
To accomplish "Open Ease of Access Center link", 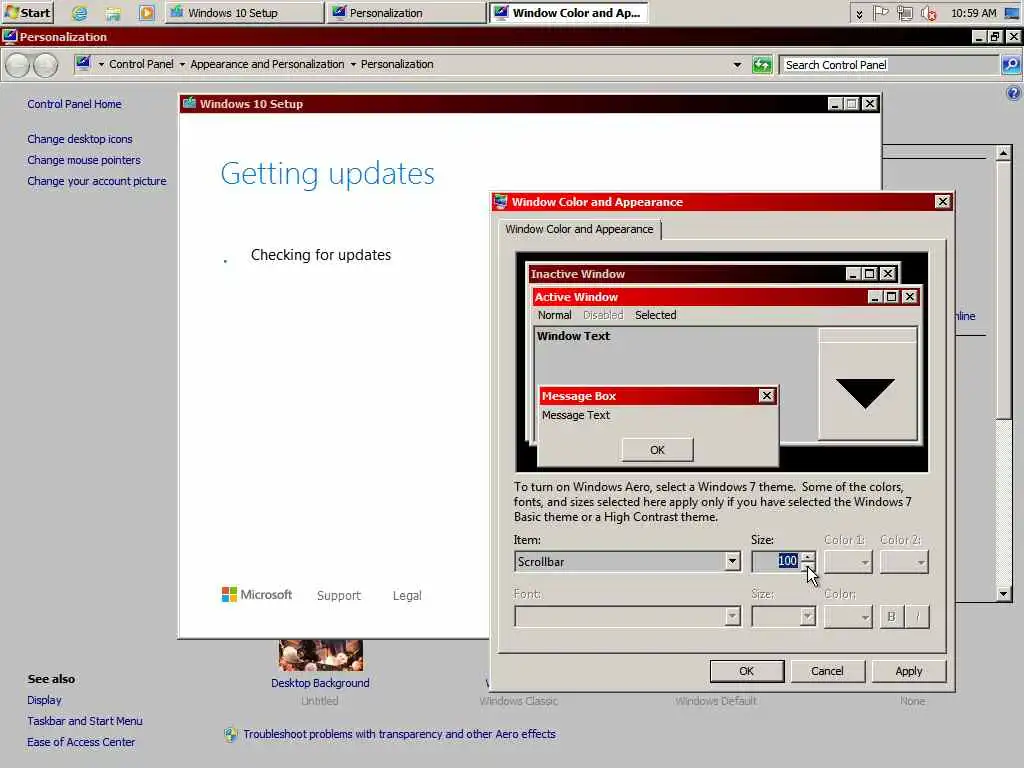I will [x=81, y=742].
